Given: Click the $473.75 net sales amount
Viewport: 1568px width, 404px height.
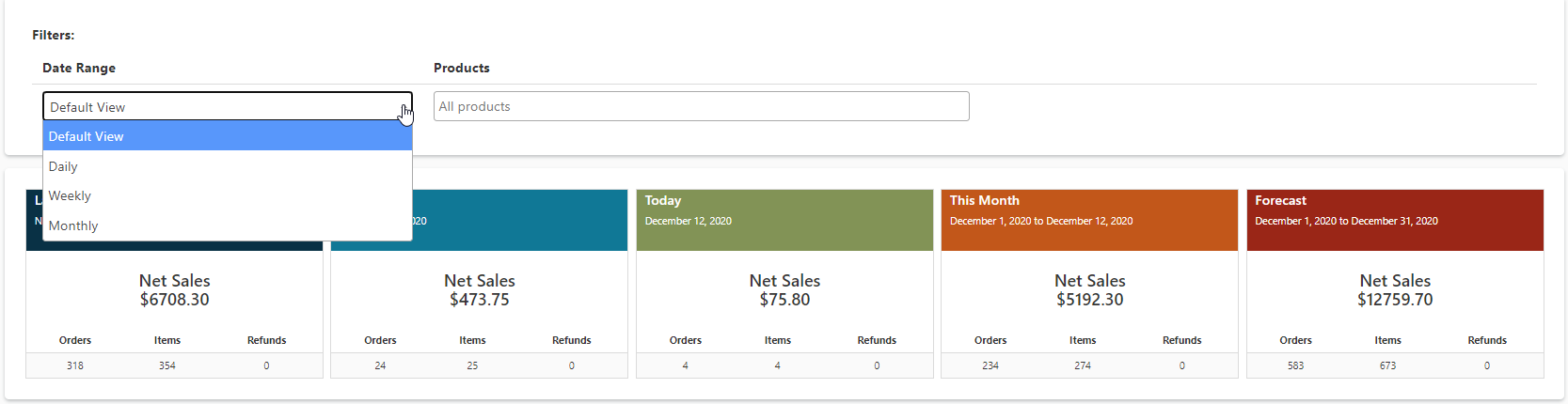Looking at the screenshot, I should [479, 300].
